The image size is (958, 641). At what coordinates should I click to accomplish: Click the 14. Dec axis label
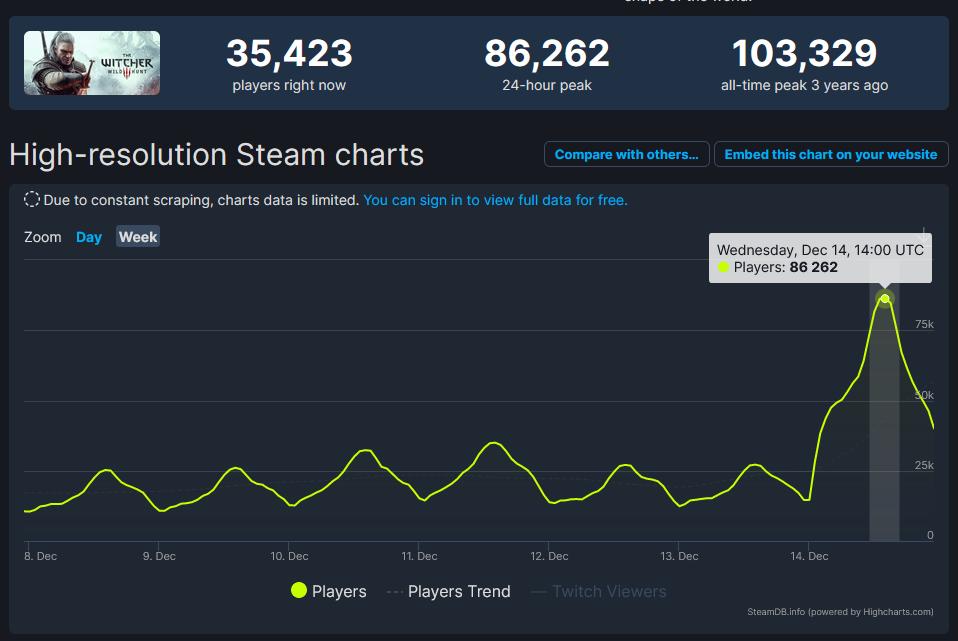click(x=809, y=556)
